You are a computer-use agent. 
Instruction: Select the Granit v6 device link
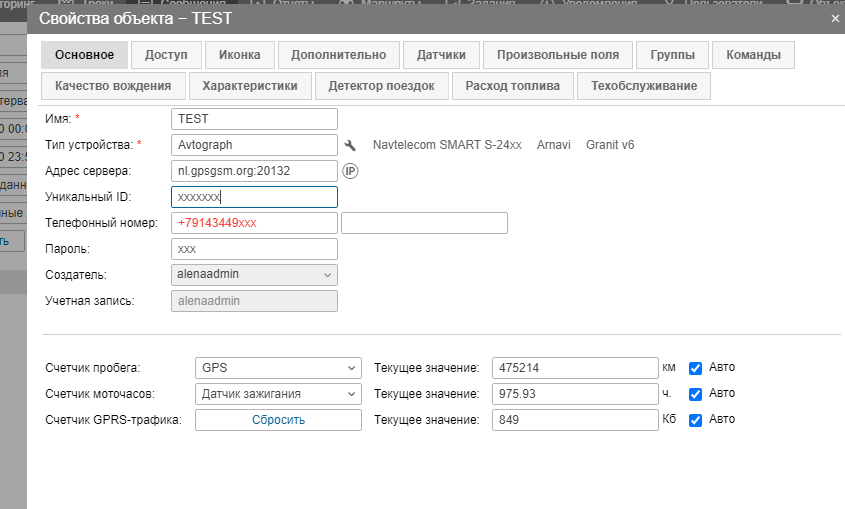[x=610, y=145]
